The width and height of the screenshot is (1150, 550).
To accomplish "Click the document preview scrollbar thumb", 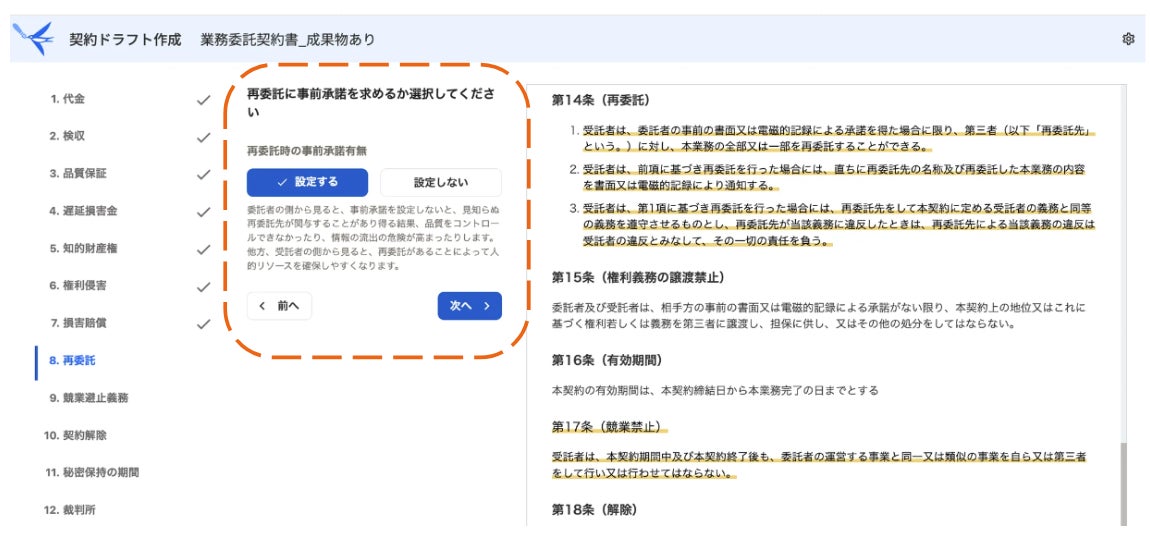I will tap(1123, 484).
